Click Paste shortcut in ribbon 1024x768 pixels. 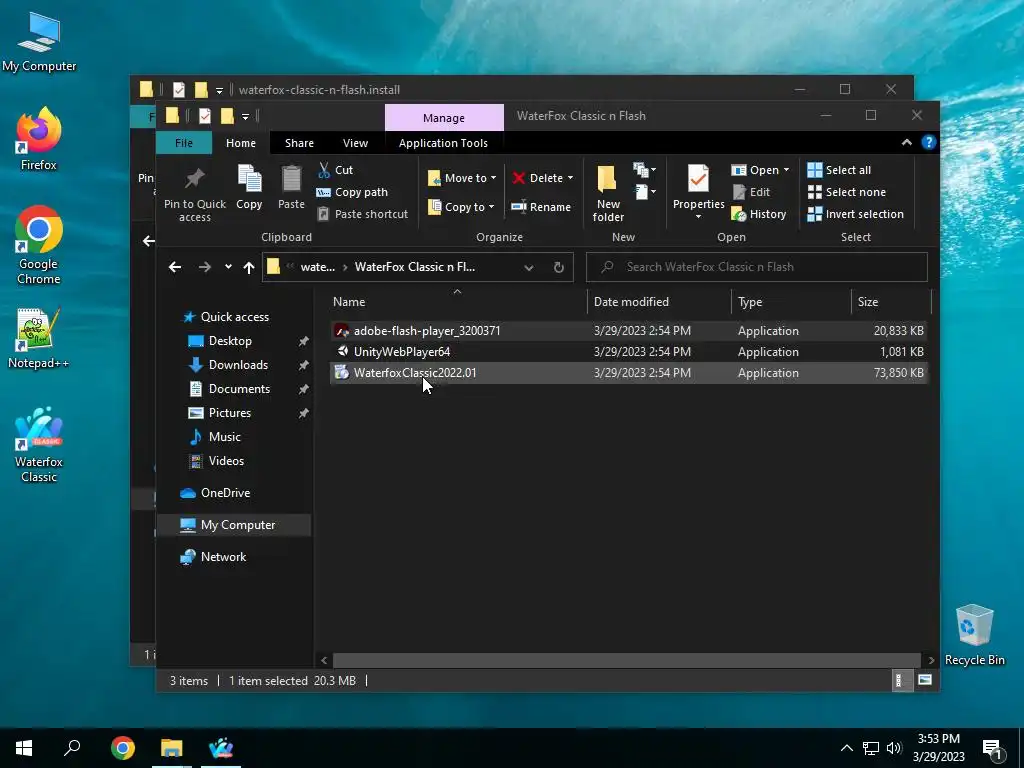(363, 214)
